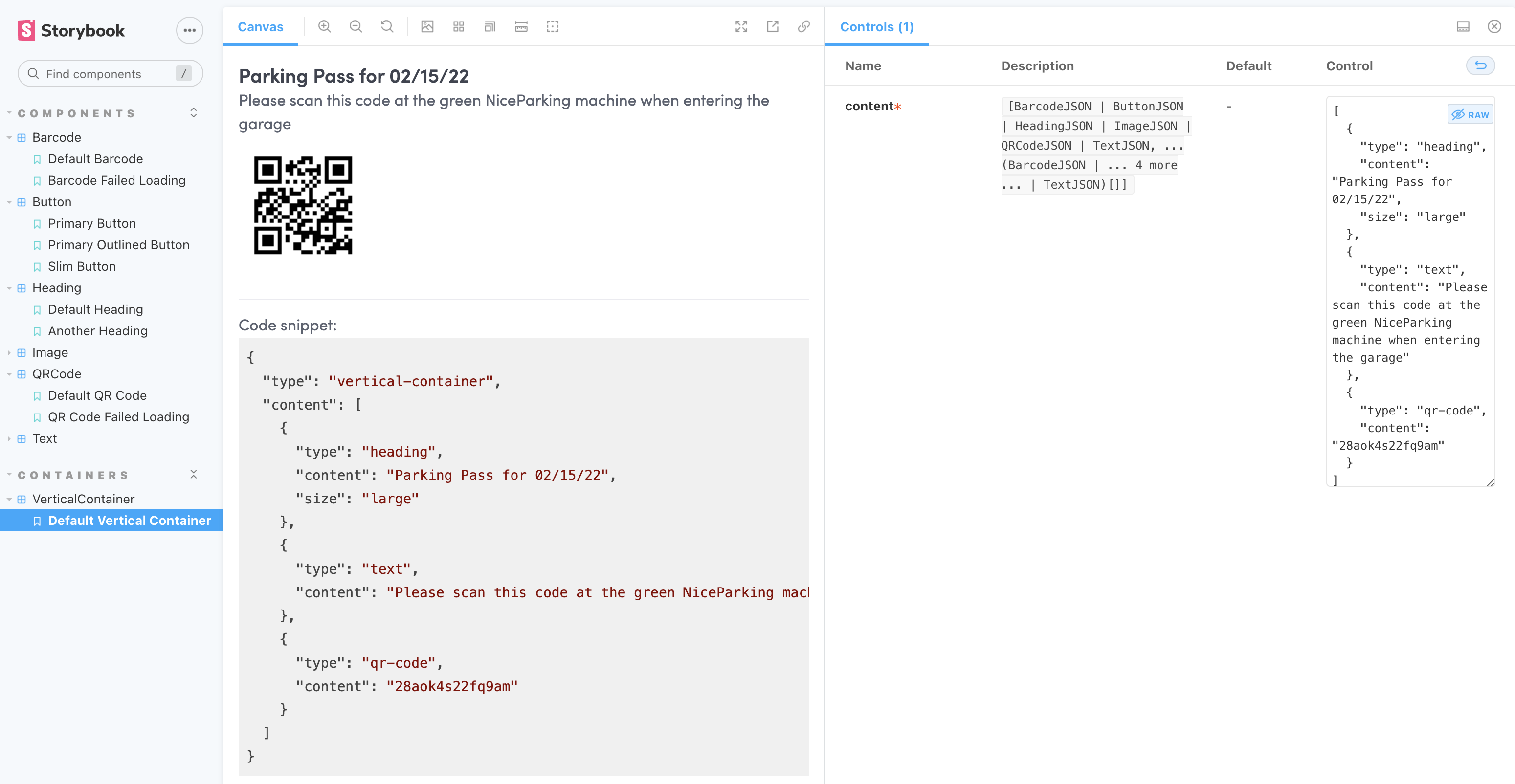Click the Control column header
This screenshot has width=1515, height=784.
(x=1349, y=66)
